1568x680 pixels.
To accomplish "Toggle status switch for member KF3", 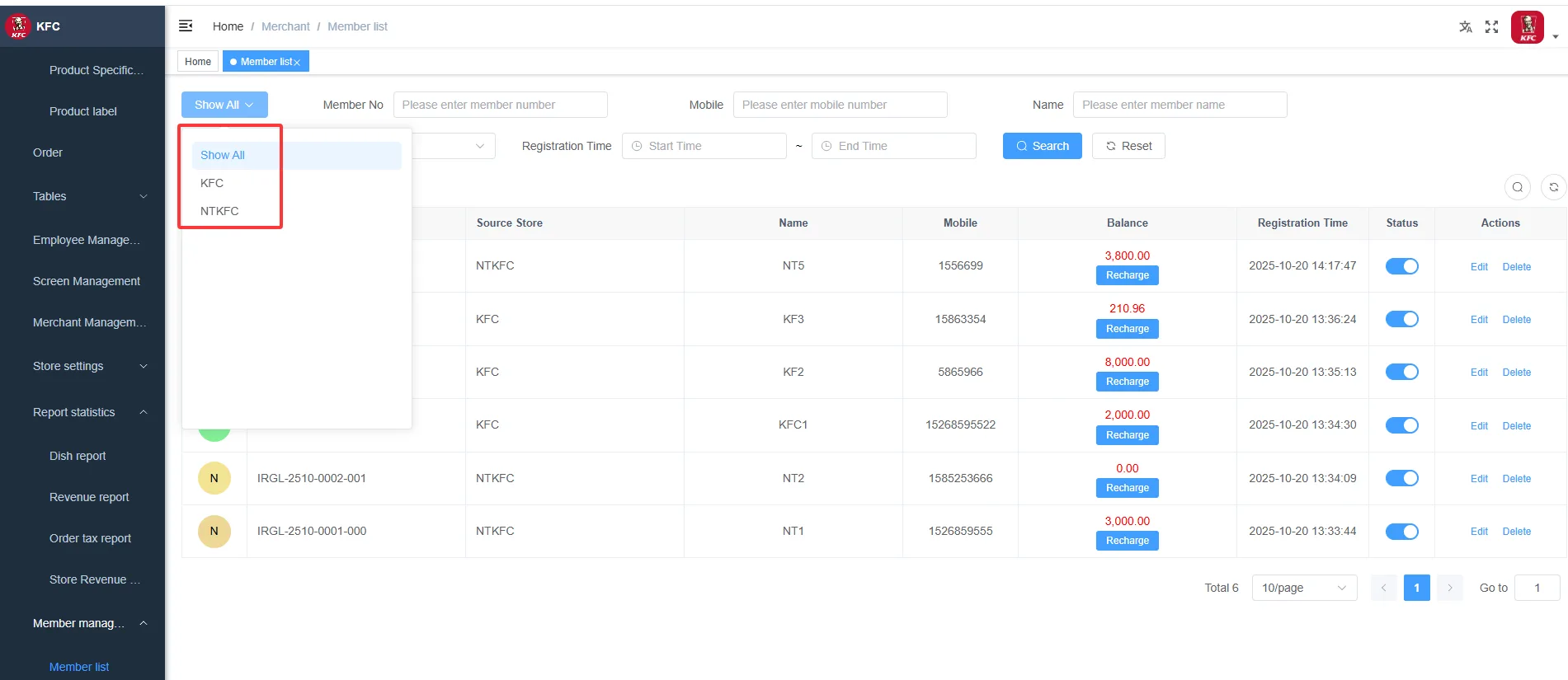I will [x=1402, y=319].
